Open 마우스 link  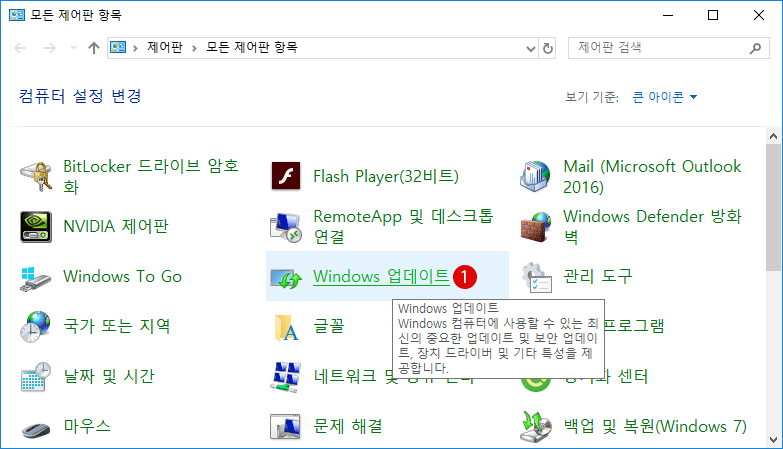pyautogui.click(x=87, y=426)
